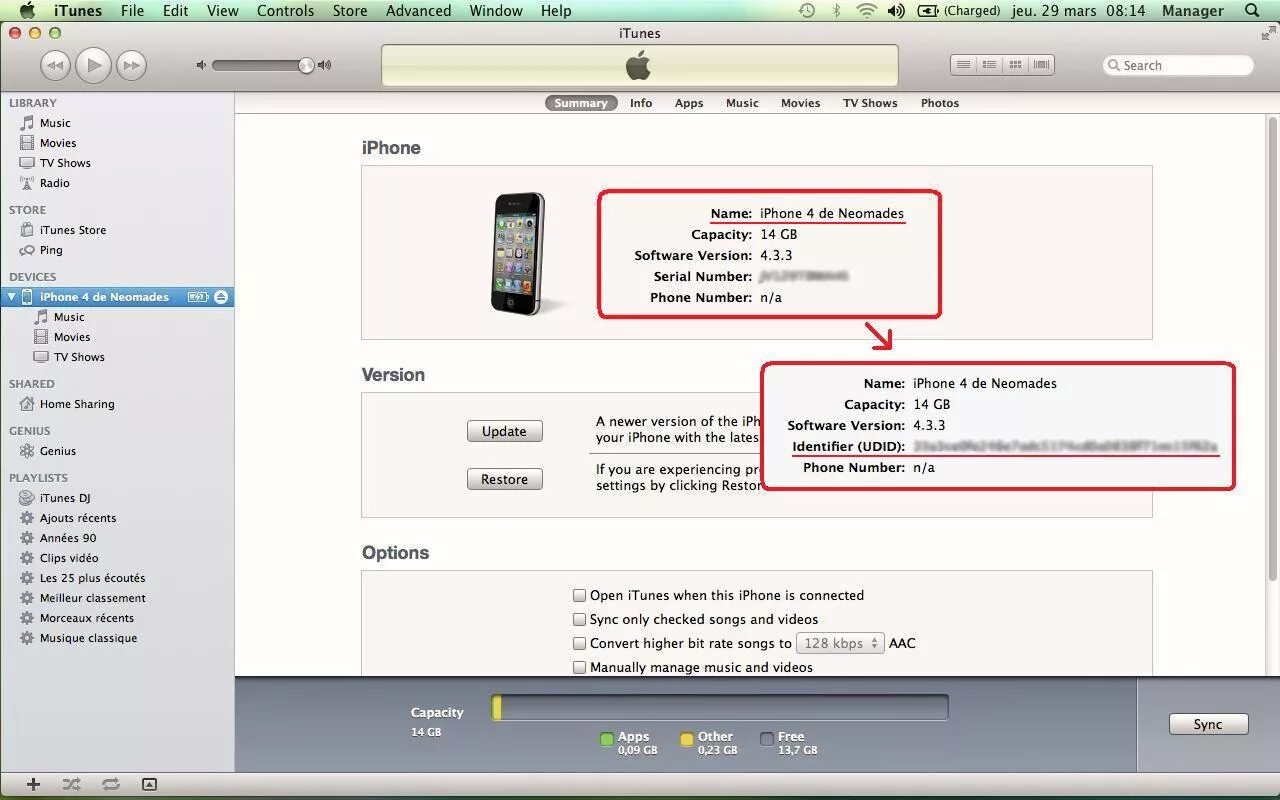This screenshot has height=800, width=1280.
Task: Click the Restore button
Action: [x=504, y=479]
